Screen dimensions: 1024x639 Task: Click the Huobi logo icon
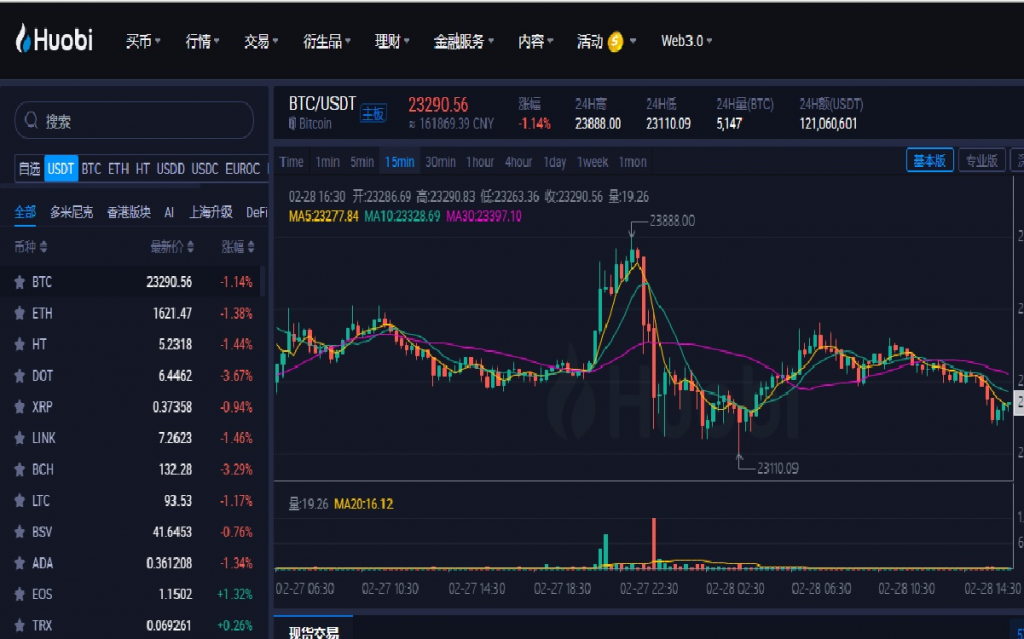23,40
